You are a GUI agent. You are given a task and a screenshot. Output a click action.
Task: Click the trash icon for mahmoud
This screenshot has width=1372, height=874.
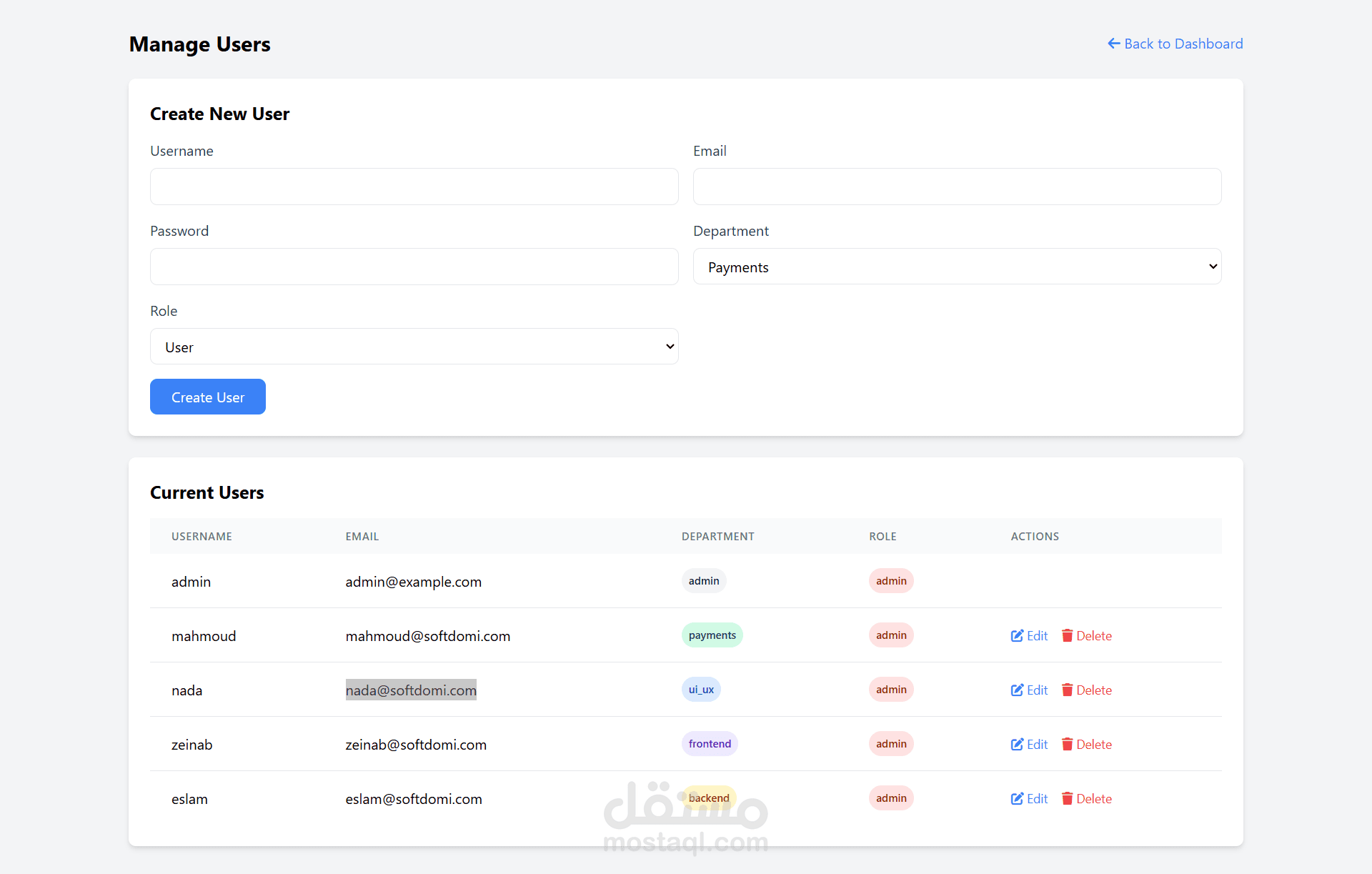(x=1067, y=636)
